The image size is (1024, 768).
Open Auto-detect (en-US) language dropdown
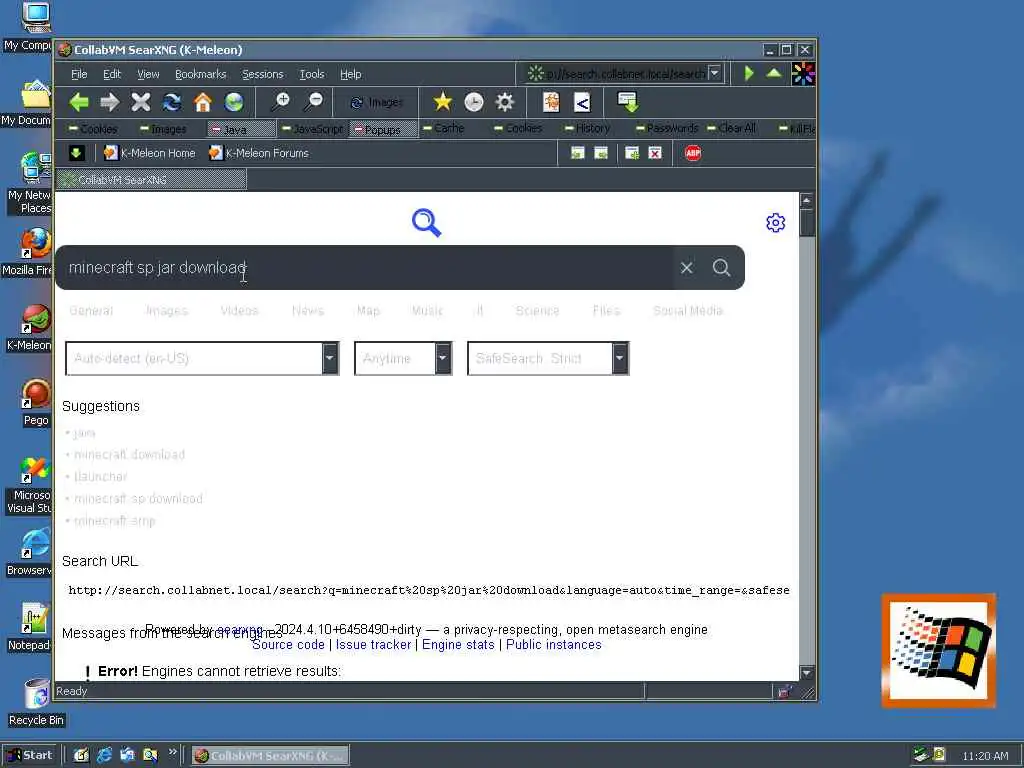202,358
